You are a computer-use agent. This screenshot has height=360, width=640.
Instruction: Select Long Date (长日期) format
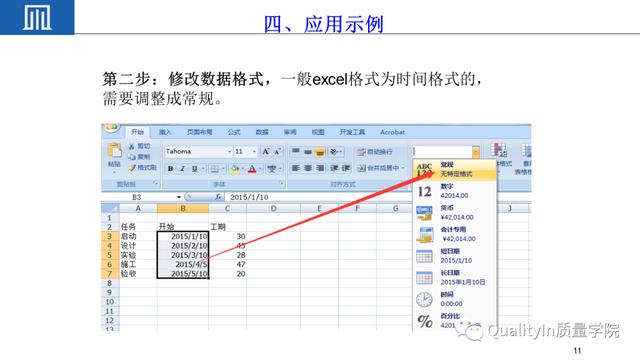[x=455, y=278]
